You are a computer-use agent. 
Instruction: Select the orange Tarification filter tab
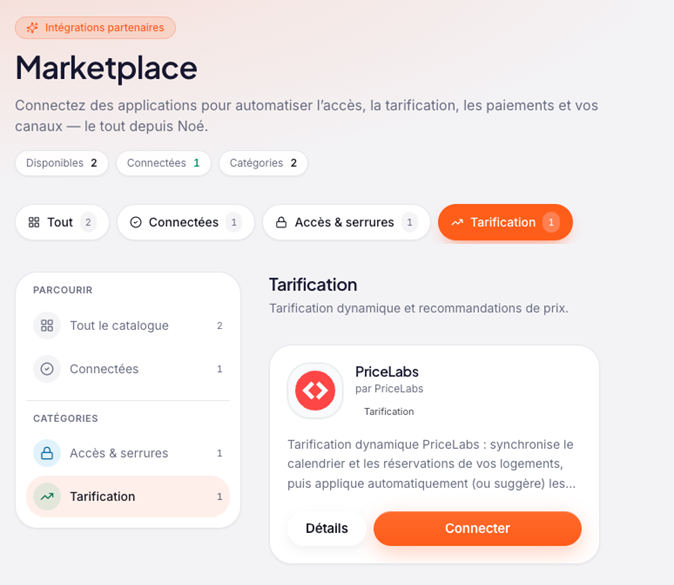pyautogui.click(x=505, y=222)
